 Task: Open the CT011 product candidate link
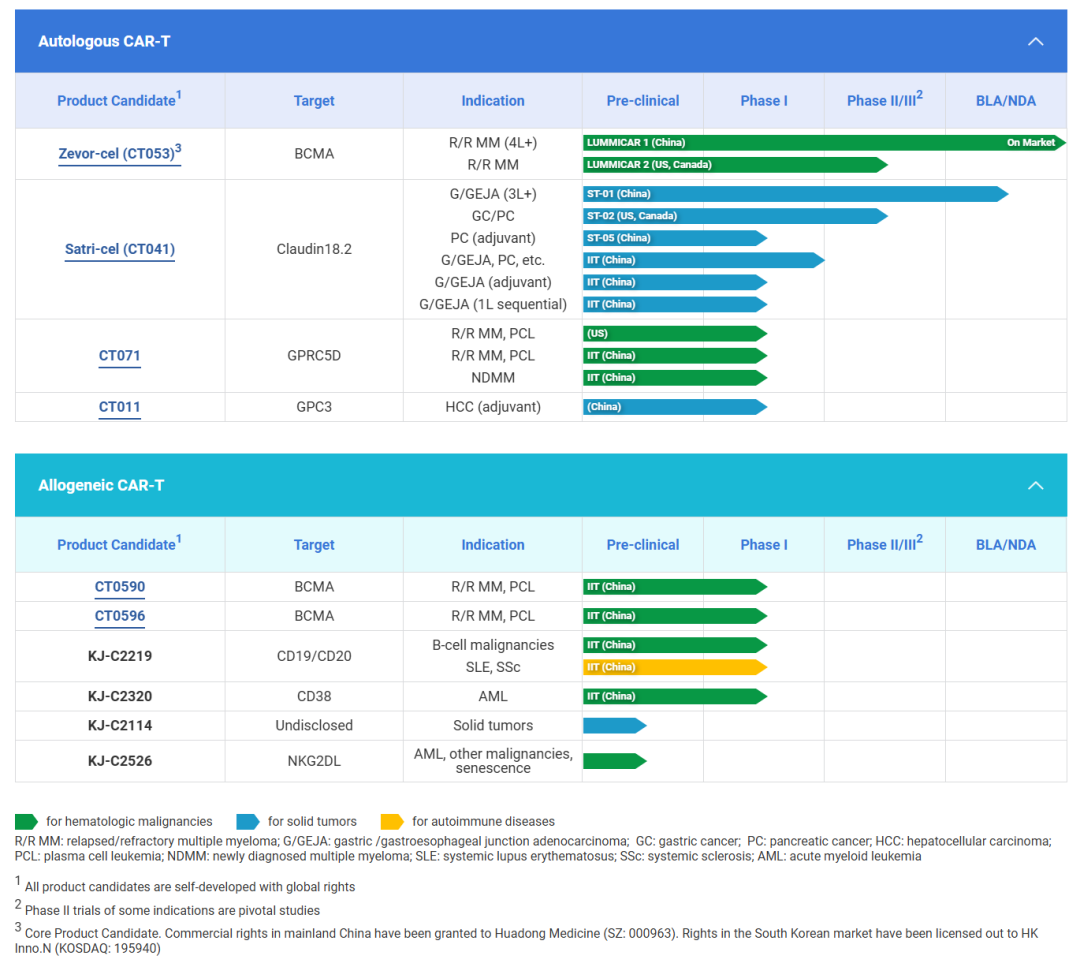[119, 407]
